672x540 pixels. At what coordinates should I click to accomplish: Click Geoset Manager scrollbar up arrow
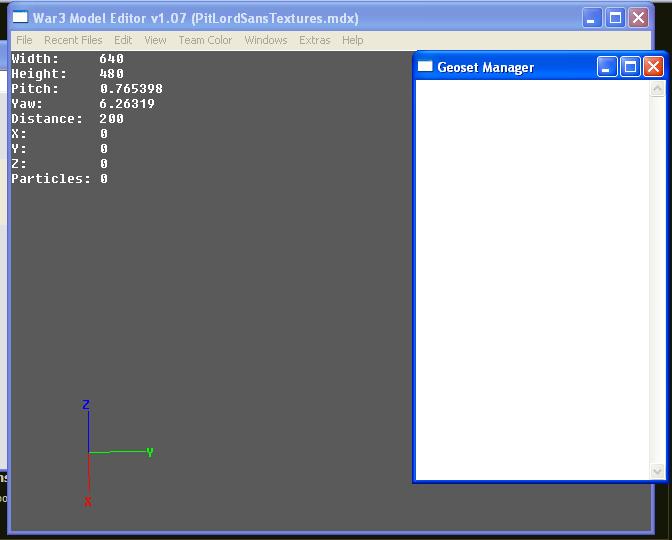pos(657,89)
